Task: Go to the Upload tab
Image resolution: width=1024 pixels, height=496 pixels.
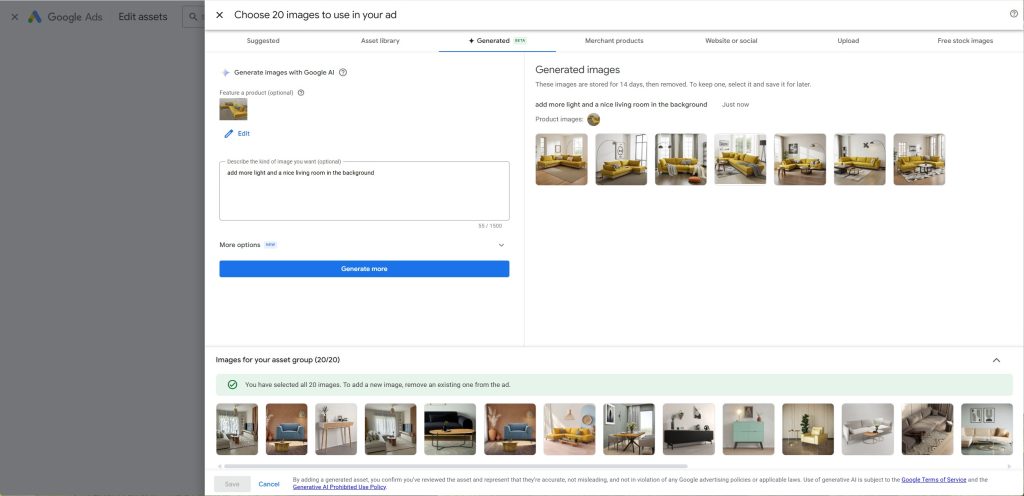Action: [848, 40]
